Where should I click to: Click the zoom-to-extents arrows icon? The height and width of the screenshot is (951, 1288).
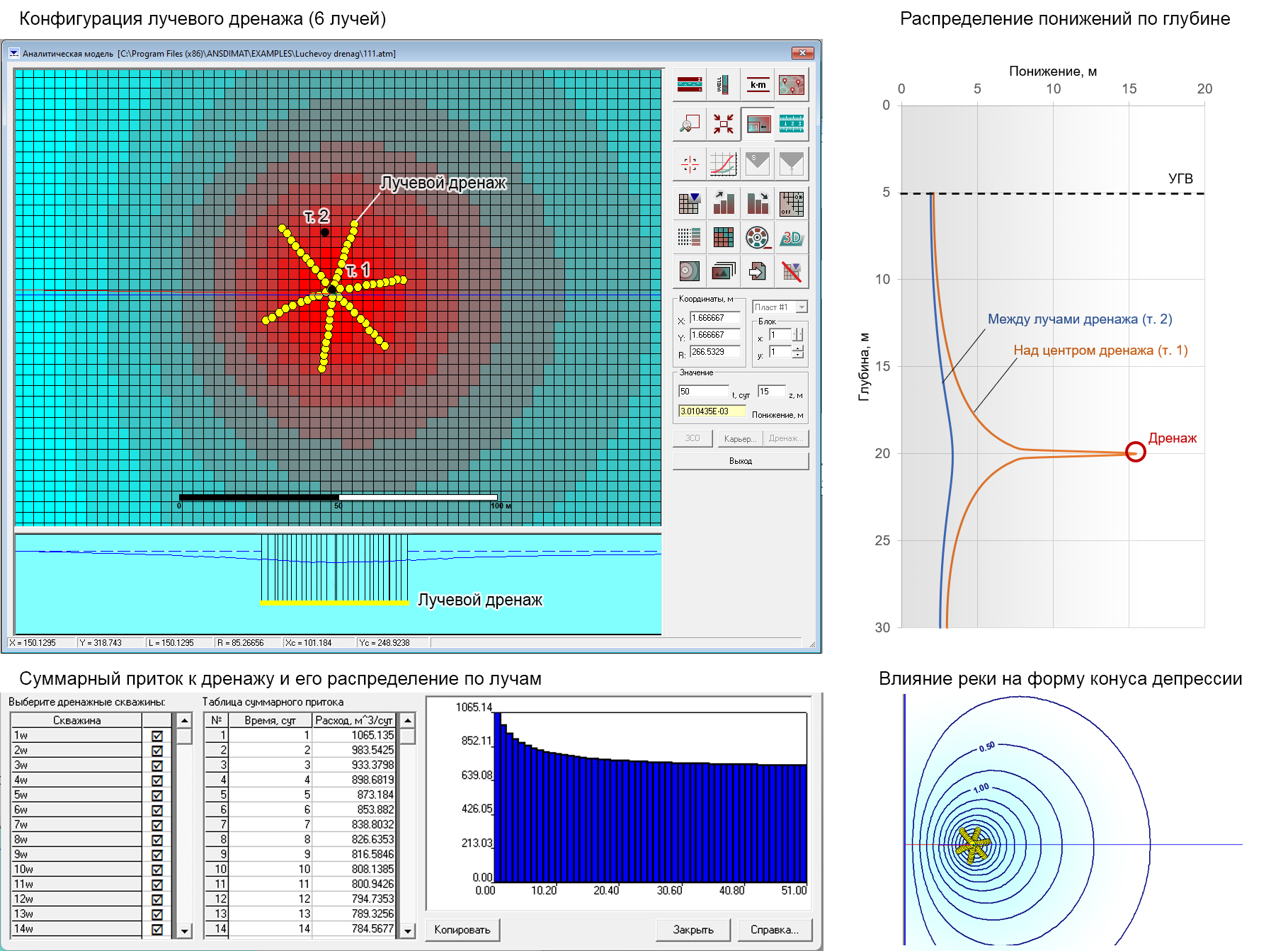tap(723, 125)
